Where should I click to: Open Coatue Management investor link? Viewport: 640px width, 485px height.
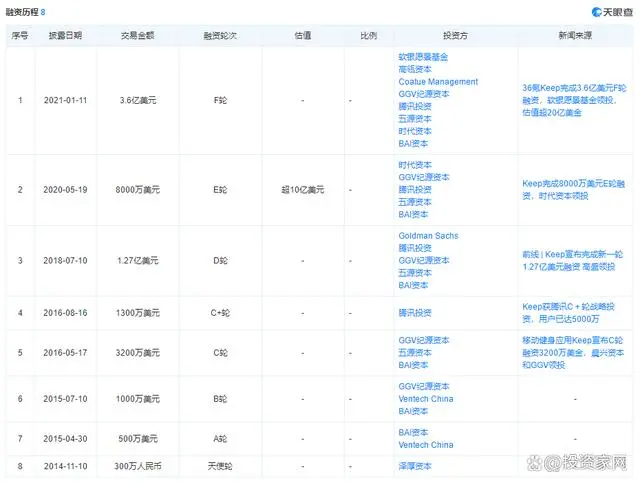(438, 82)
